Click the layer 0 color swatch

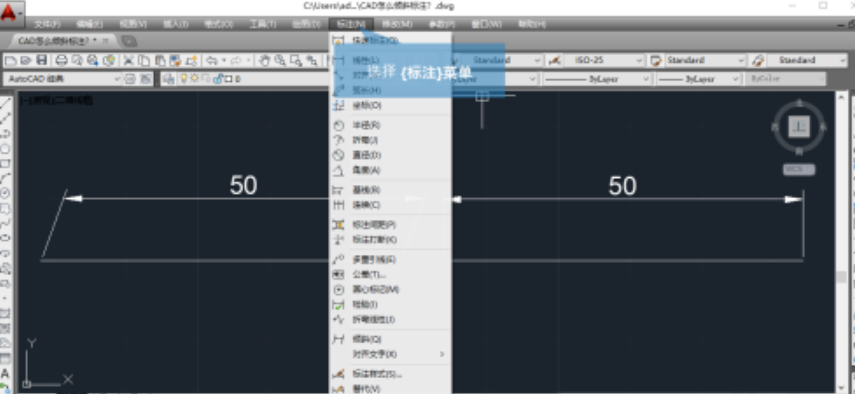[228, 79]
